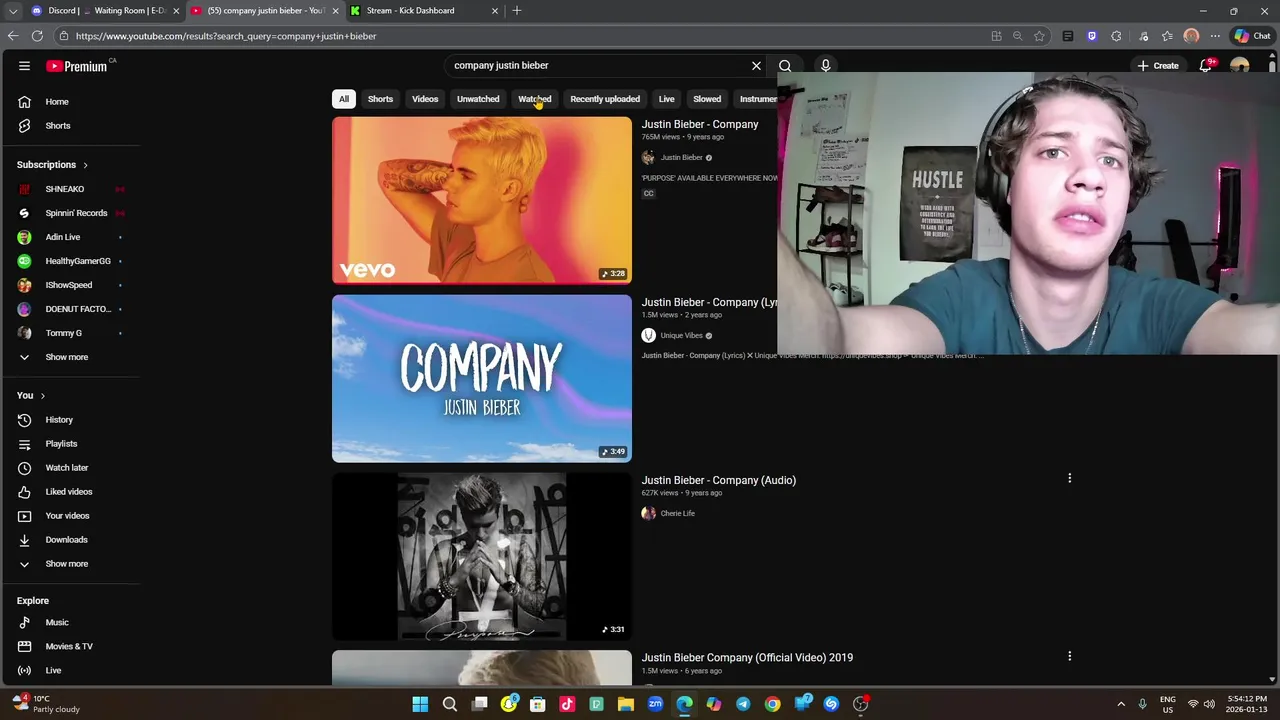Select the Unwatched filter chip
1280x720 pixels.
tap(478, 99)
